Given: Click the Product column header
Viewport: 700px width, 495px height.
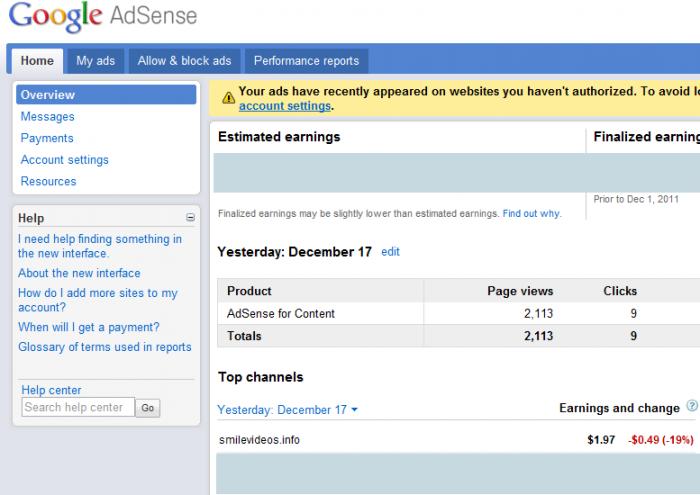Looking at the screenshot, I should click(249, 291).
